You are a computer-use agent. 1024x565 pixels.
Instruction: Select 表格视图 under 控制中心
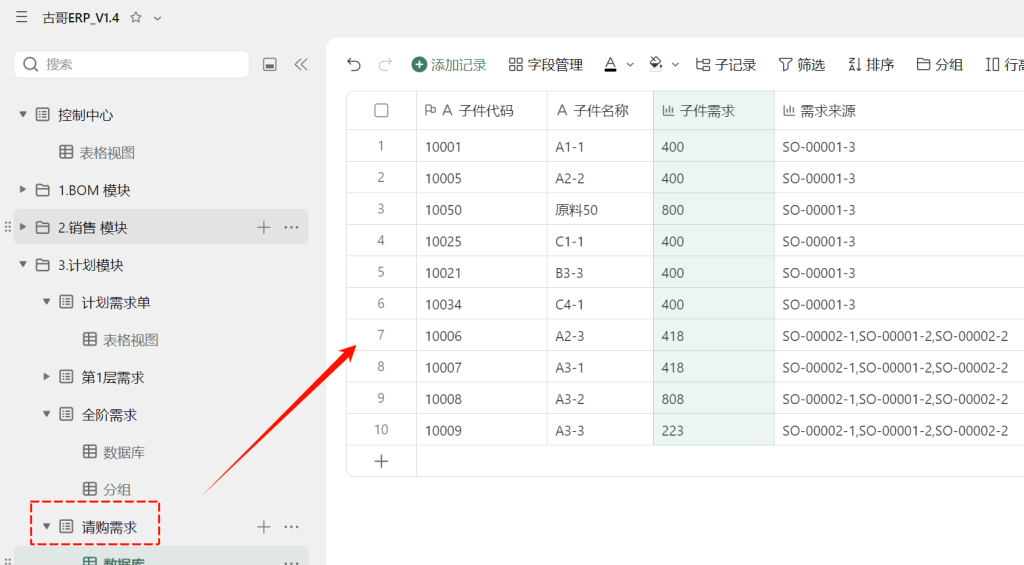[107, 152]
